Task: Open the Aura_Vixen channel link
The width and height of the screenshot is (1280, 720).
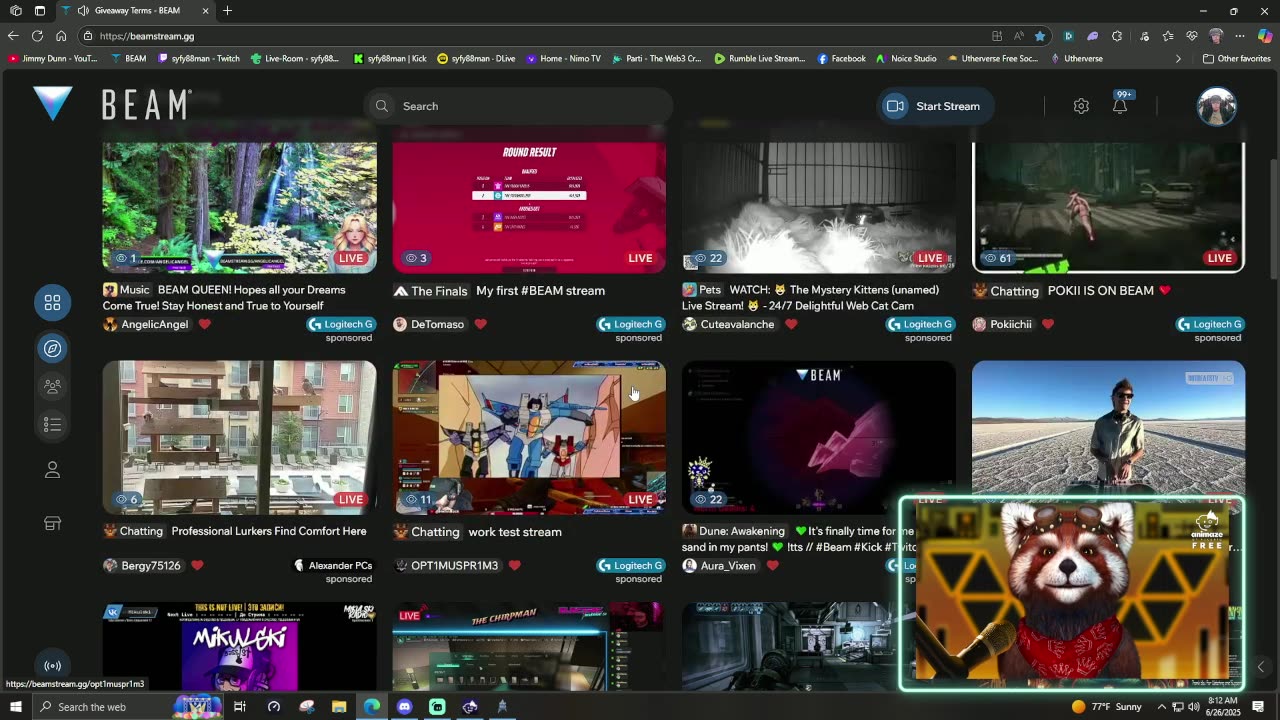Action: (728, 566)
